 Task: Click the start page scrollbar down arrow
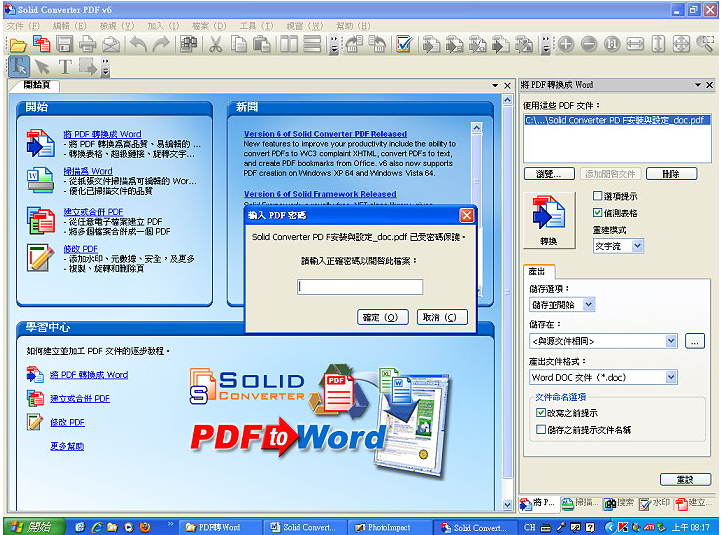[x=507, y=505]
